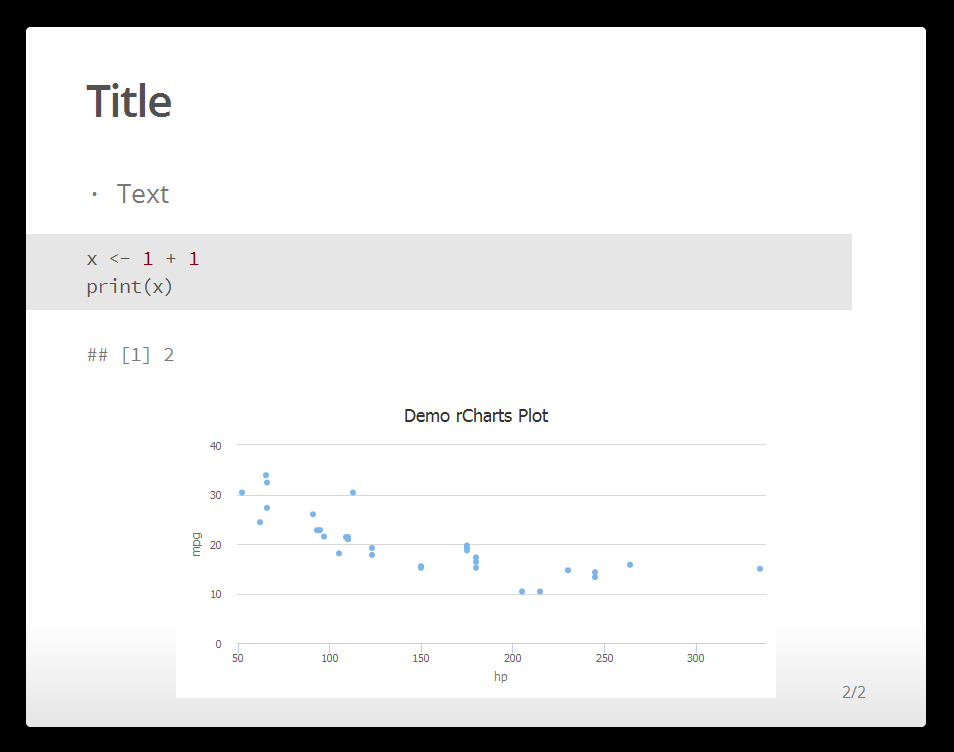Click the lowest data point near 205 hp
Image resolution: width=954 pixels, height=752 pixels.
(x=522, y=591)
